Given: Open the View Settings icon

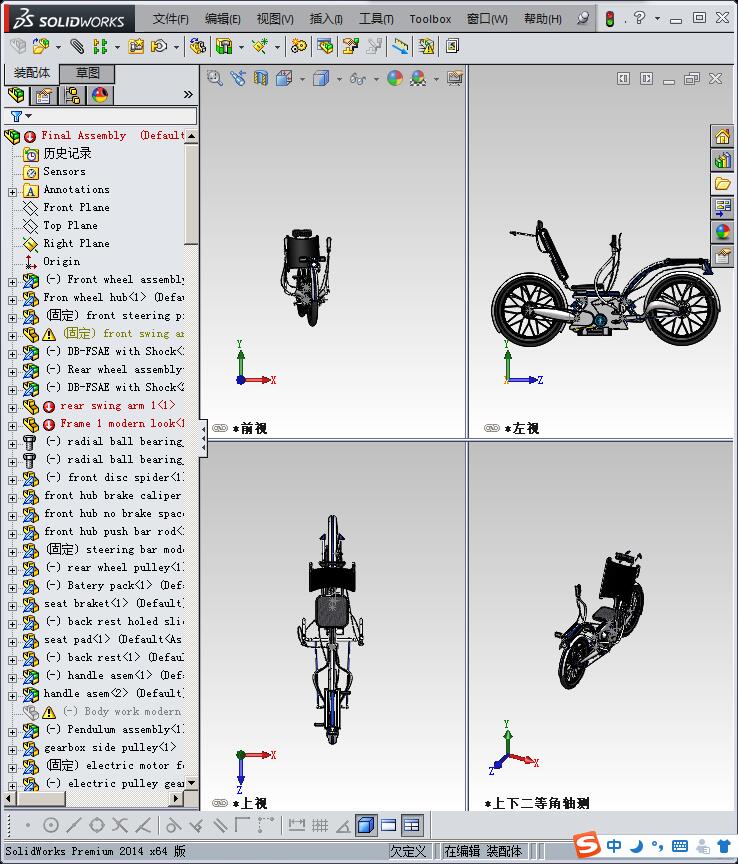Looking at the screenshot, I should click(x=455, y=78).
